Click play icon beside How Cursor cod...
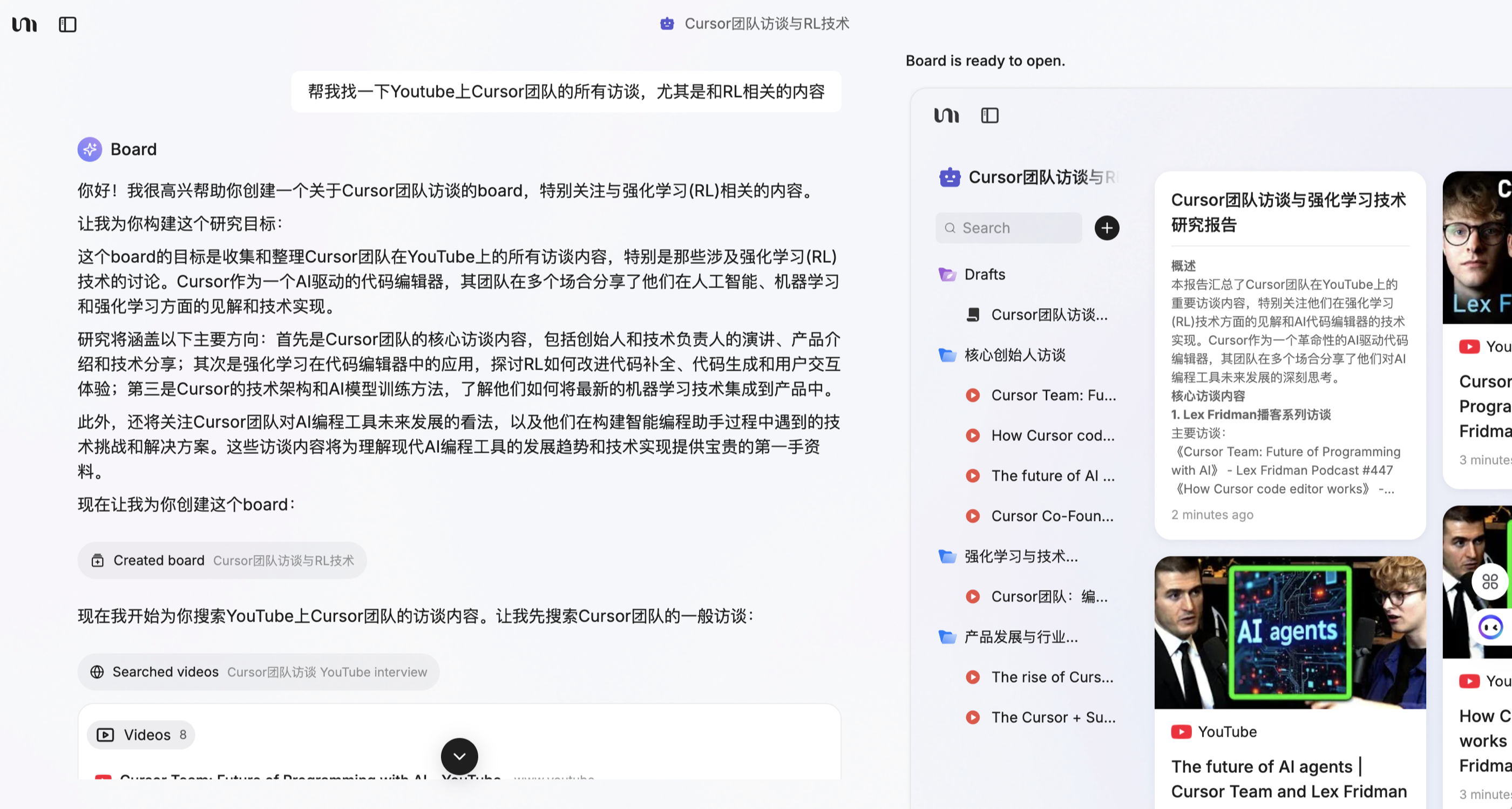The height and width of the screenshot is (809, 1512). [973, 436]
